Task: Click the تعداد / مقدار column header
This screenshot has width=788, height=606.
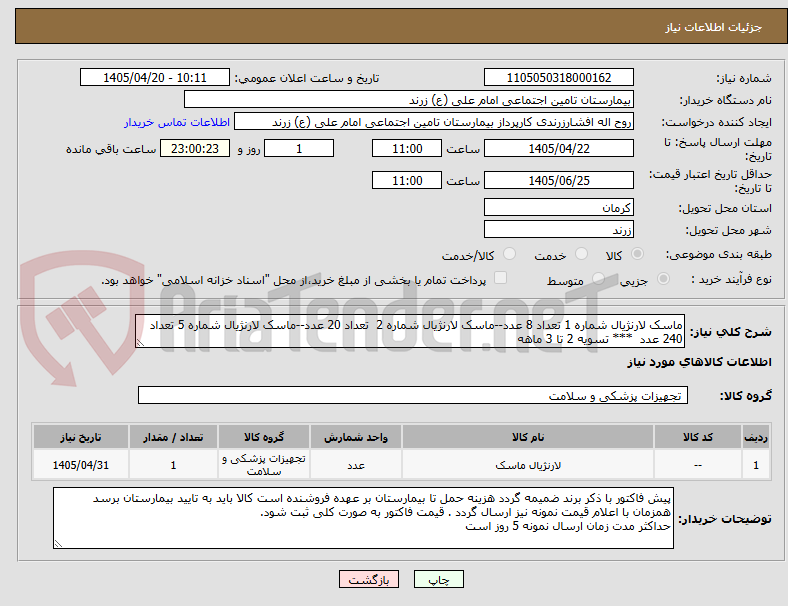Action: coord(173,437)
